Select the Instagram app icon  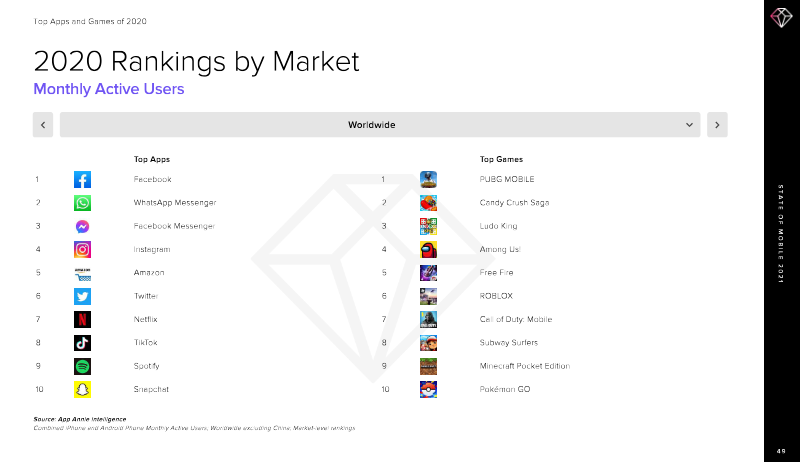click(x=82, y=250)
